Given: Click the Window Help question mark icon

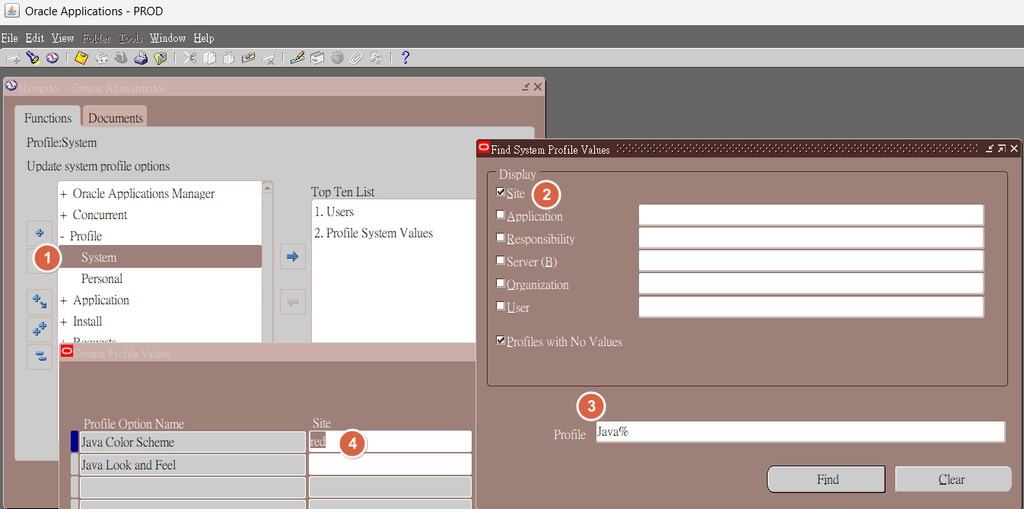Looking at the screenshot, I should pyautogui.click(x=405, y=57).
